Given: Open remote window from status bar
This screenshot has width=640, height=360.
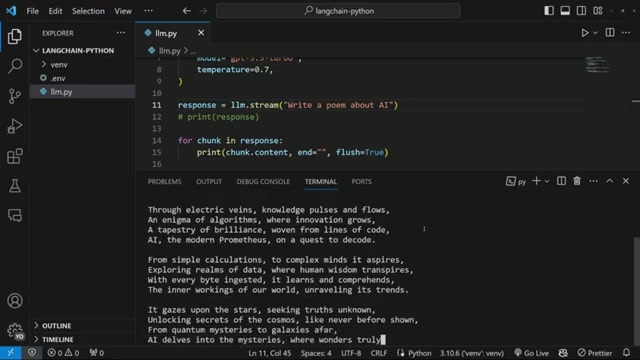Looking at the screenshot, I should pos(11,353).
